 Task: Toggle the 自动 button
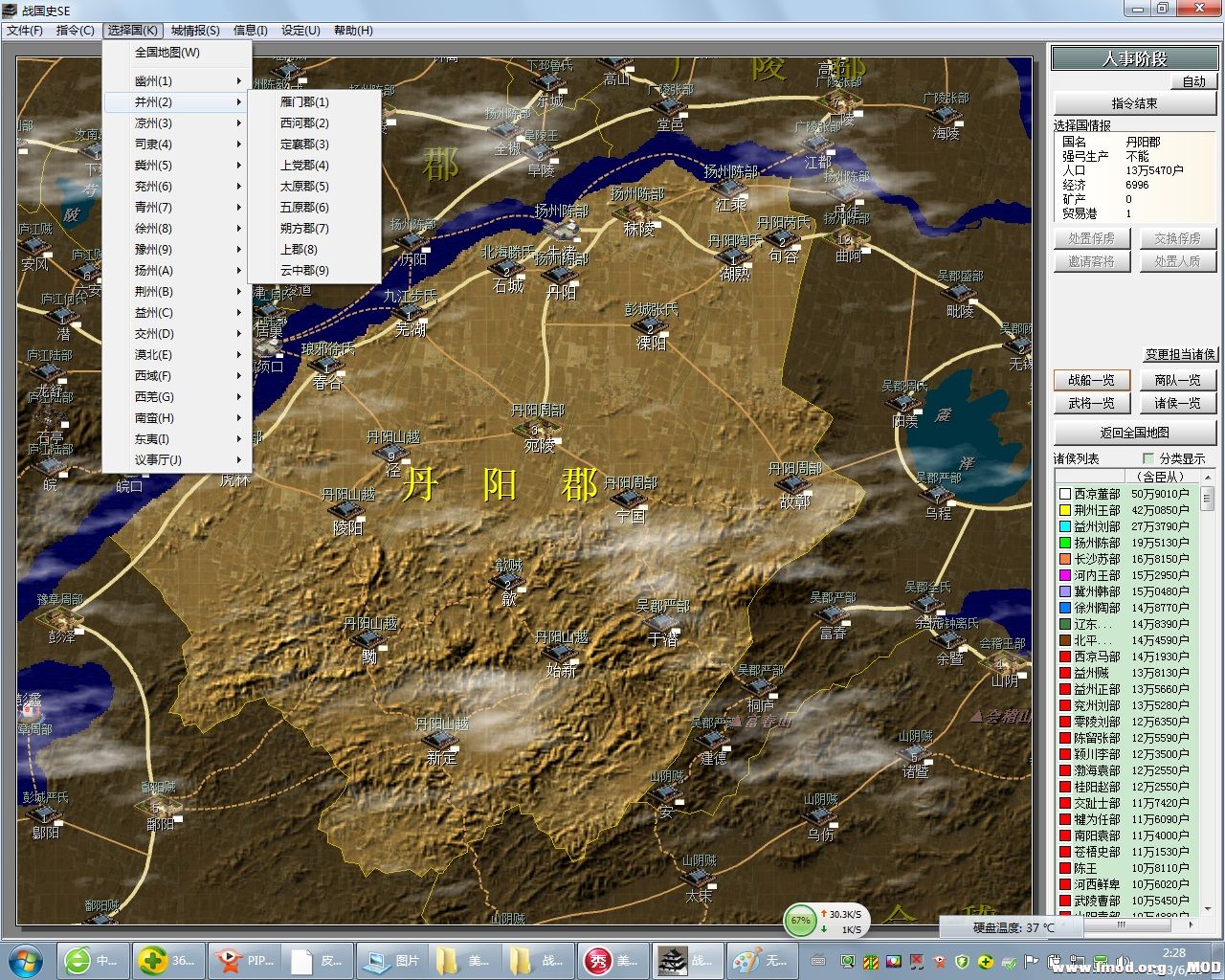click(1193, 81)
